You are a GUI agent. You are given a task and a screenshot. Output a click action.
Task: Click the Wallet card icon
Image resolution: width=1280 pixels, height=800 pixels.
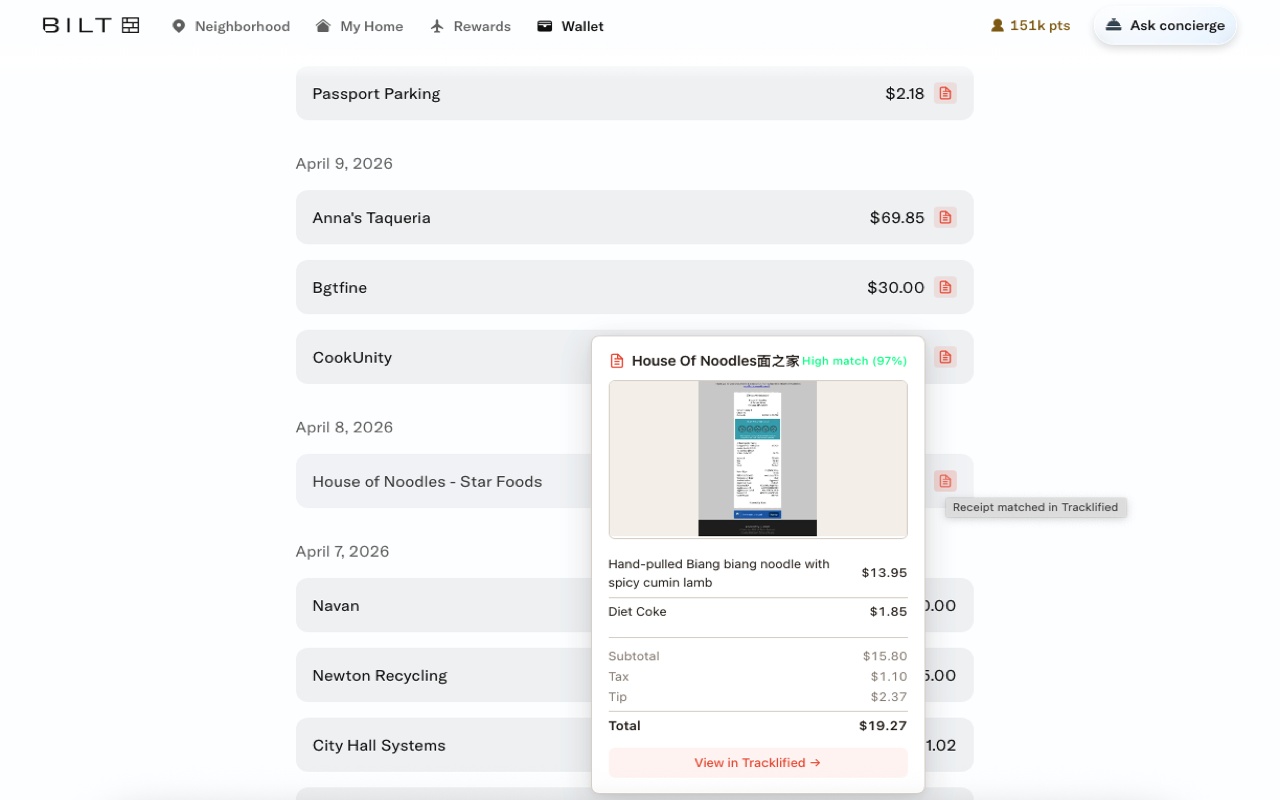pyautogui.click(x=545, y=26)
